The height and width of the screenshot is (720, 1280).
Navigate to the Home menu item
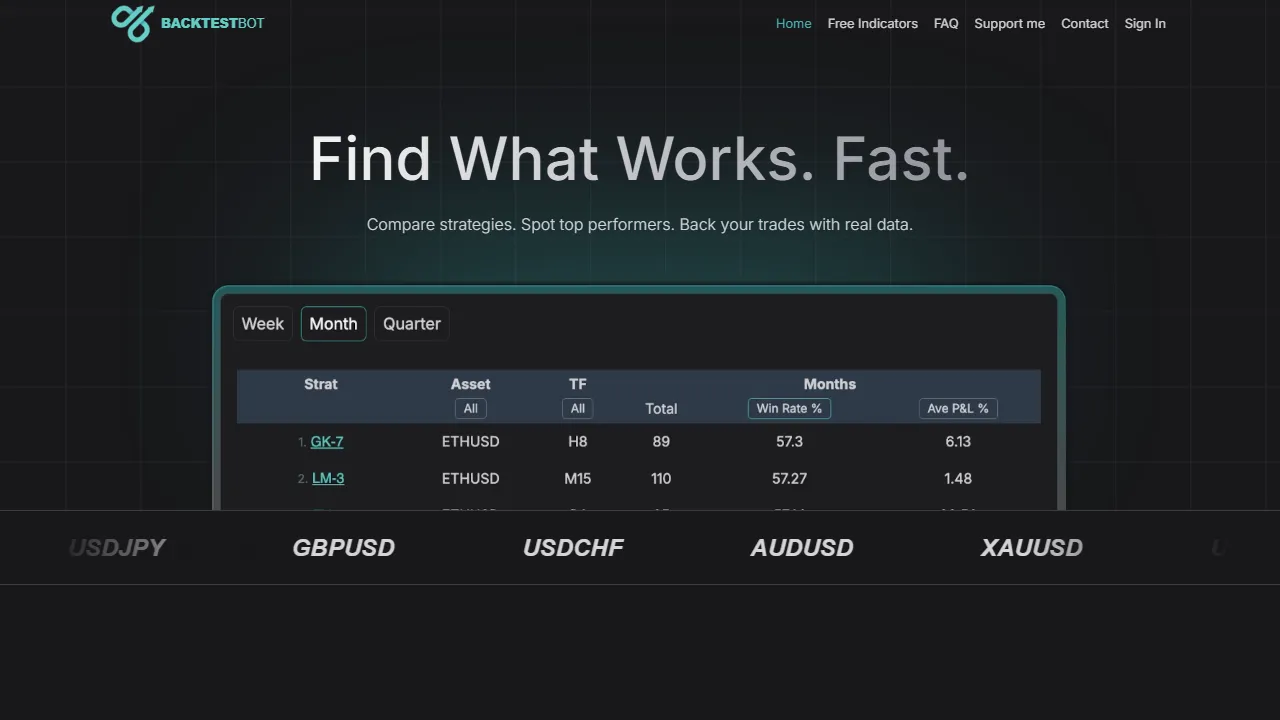pos(793,23)
